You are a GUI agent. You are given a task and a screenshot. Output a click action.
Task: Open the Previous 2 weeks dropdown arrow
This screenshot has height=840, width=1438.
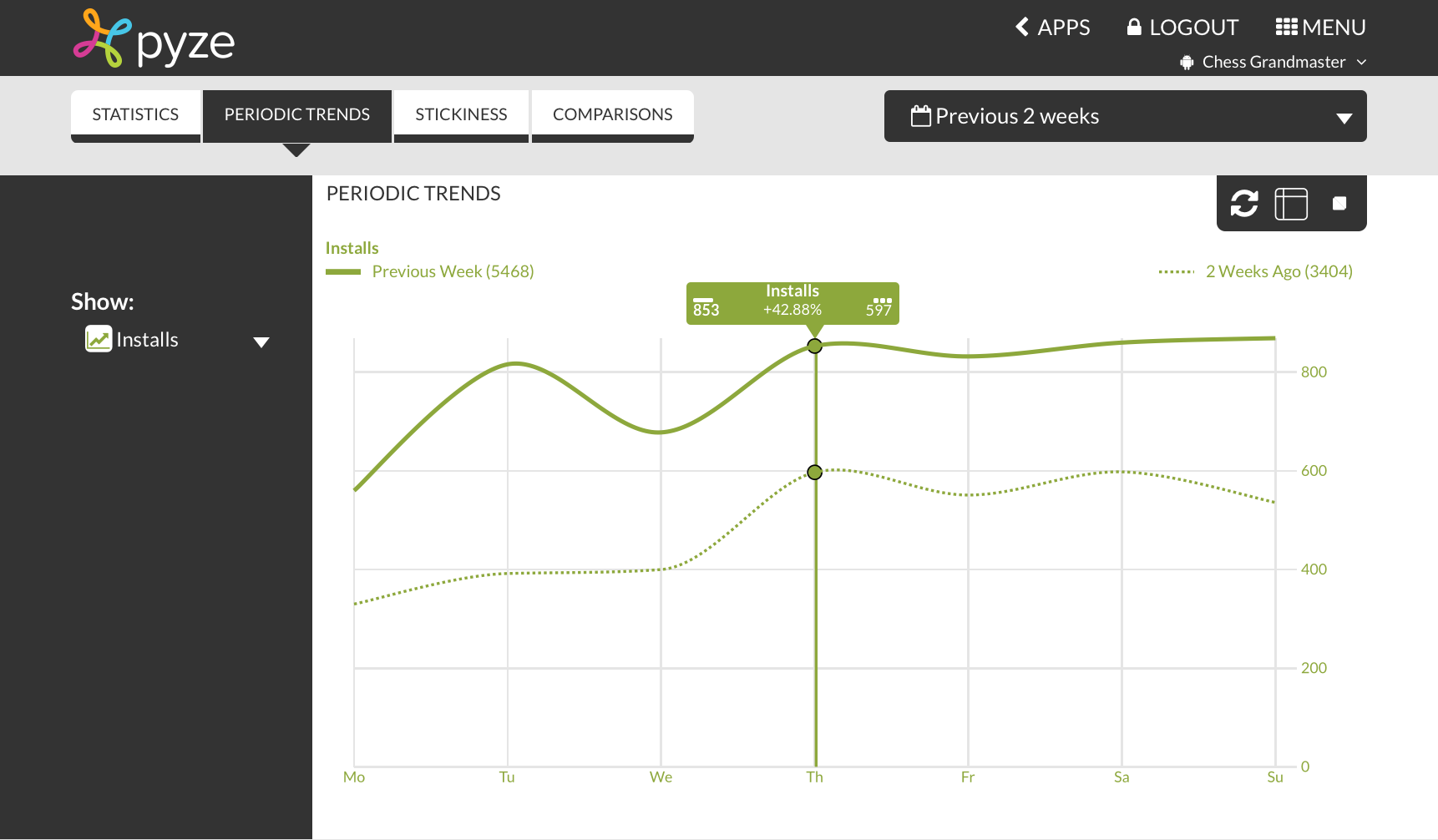(x=1344, y=118)
